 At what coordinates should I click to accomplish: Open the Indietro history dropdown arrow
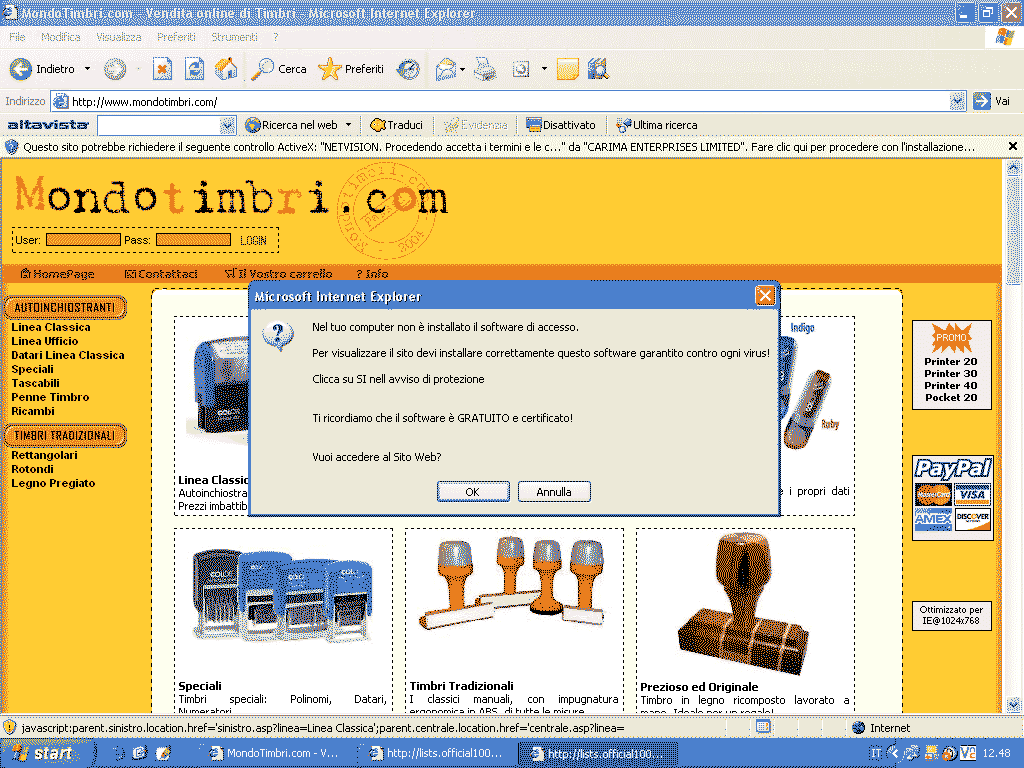[88, 69]
